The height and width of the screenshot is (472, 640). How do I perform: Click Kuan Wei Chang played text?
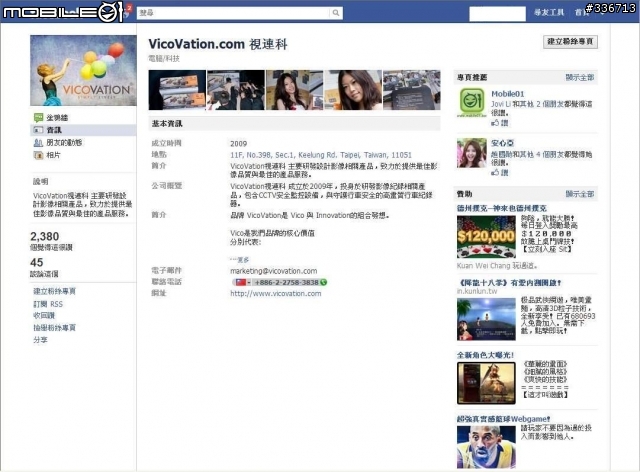pyautogui.click(x=497, y=266)
